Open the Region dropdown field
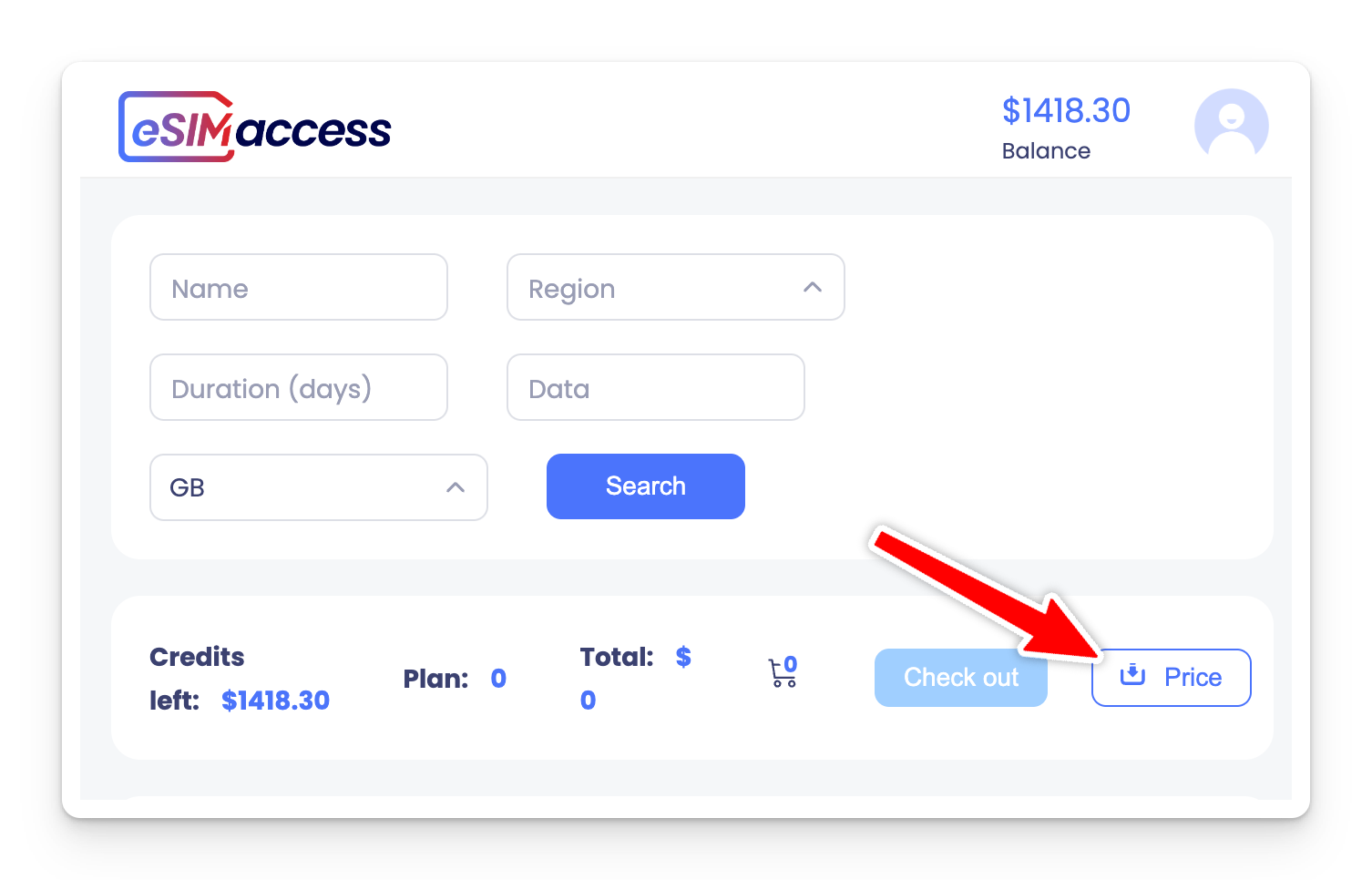The width and height of the screenshot is (1372, 880). coord(675,287)
